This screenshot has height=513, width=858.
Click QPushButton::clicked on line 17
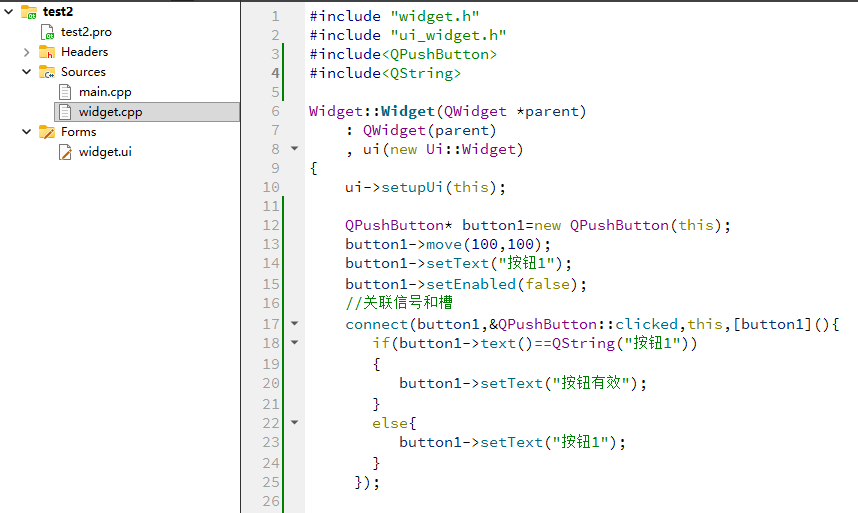coord(588,324)
